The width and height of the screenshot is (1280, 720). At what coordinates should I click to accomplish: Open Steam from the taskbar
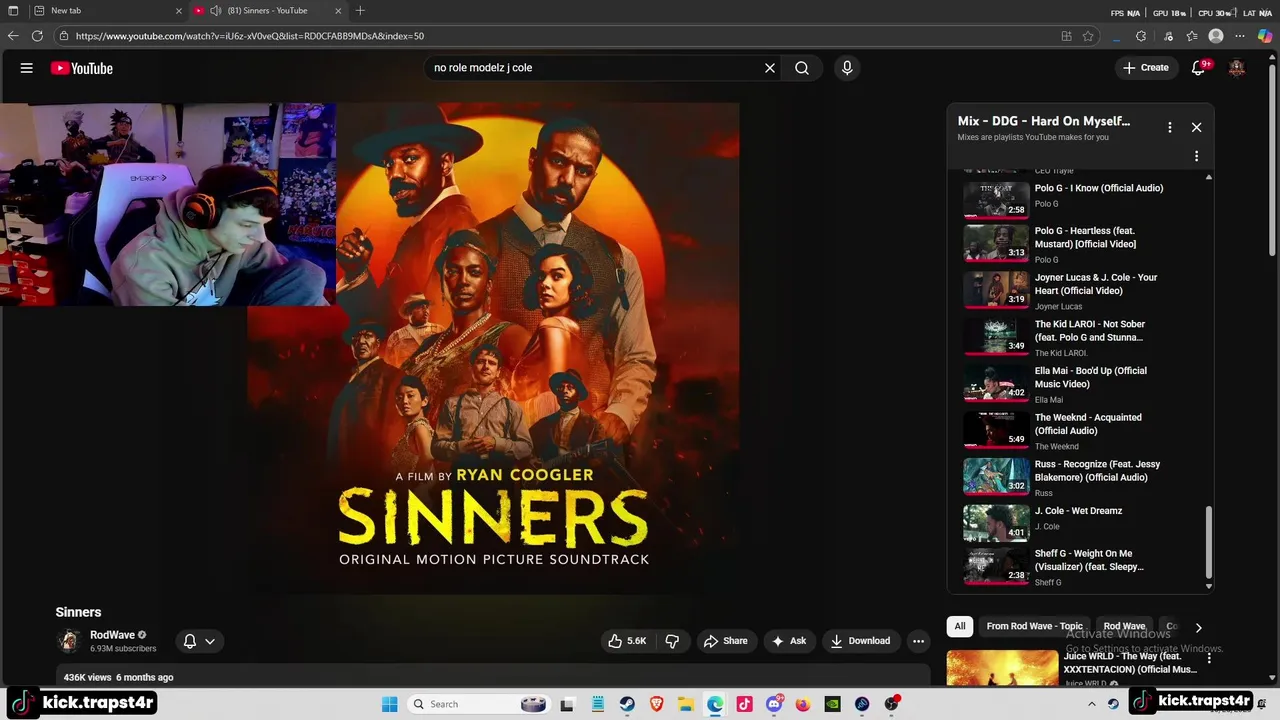pos(627,704)
